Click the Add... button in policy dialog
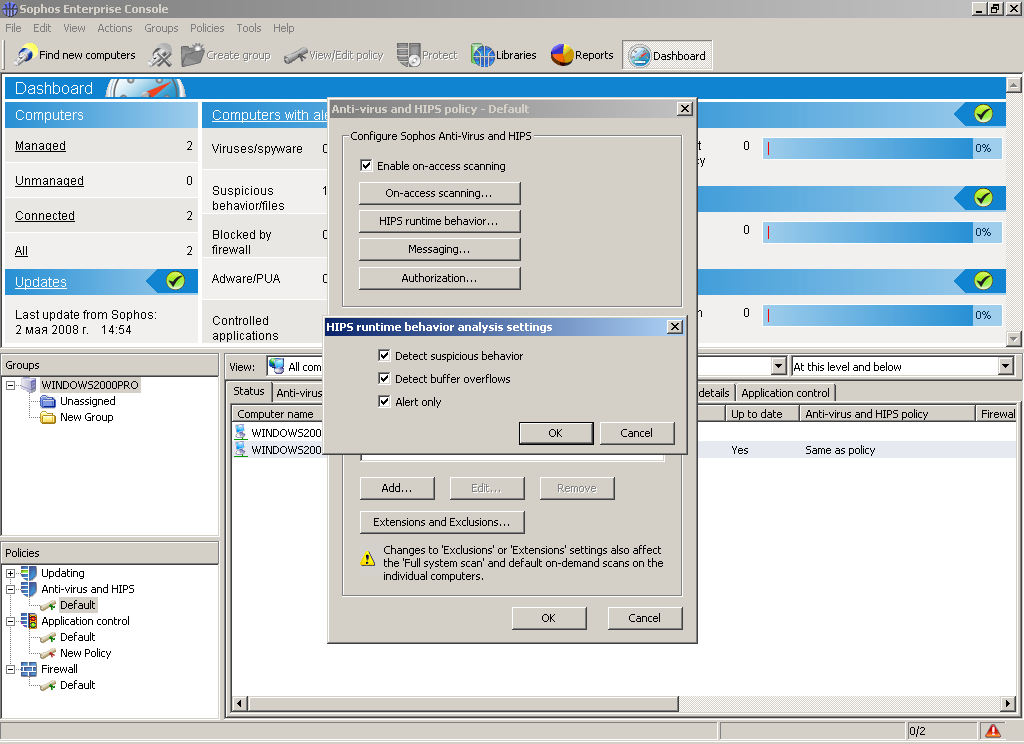Viewport: 1024px width, 744px height. [x=397, y=488]
